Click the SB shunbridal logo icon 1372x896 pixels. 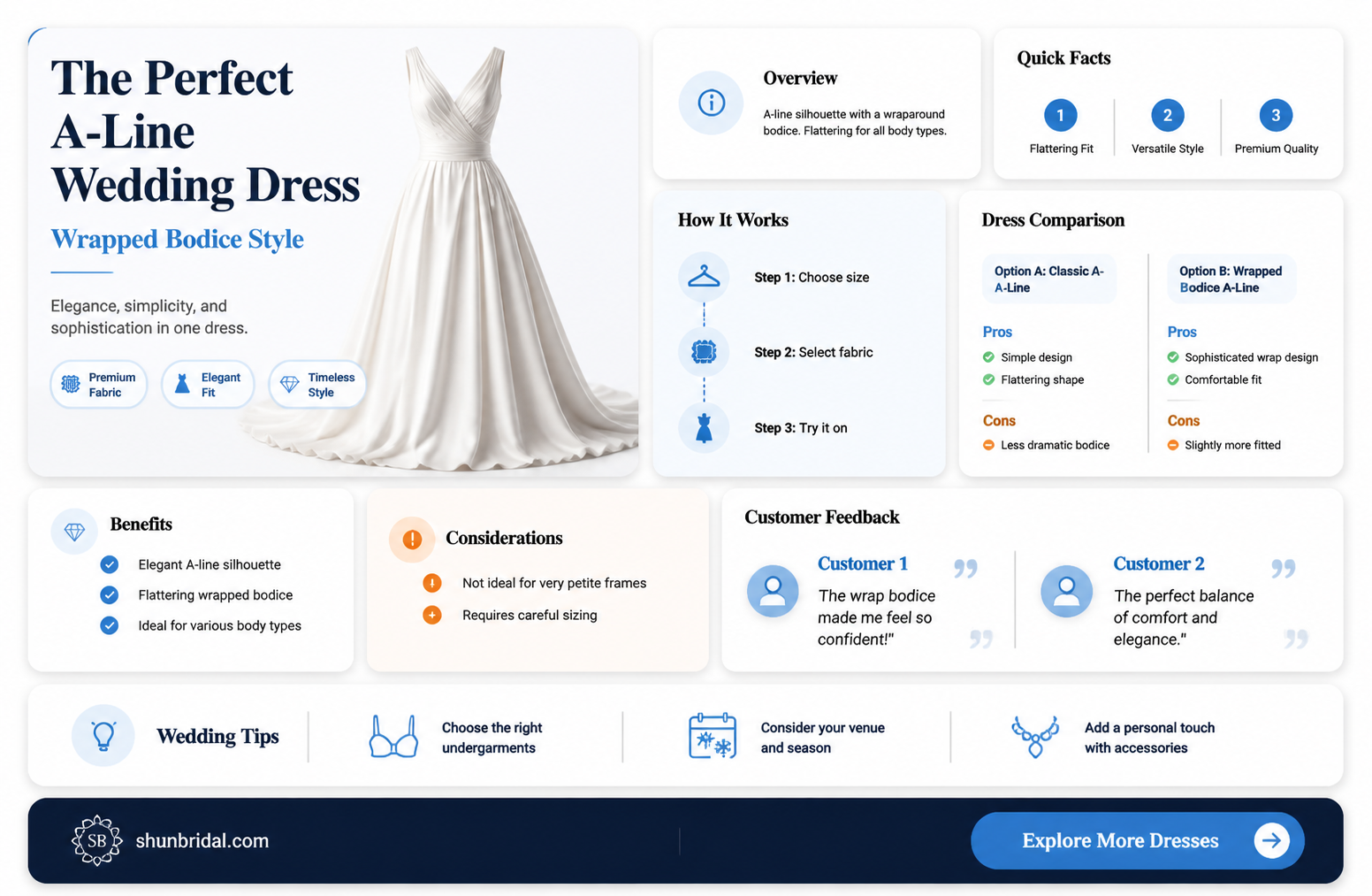click(x=96, y=840)
